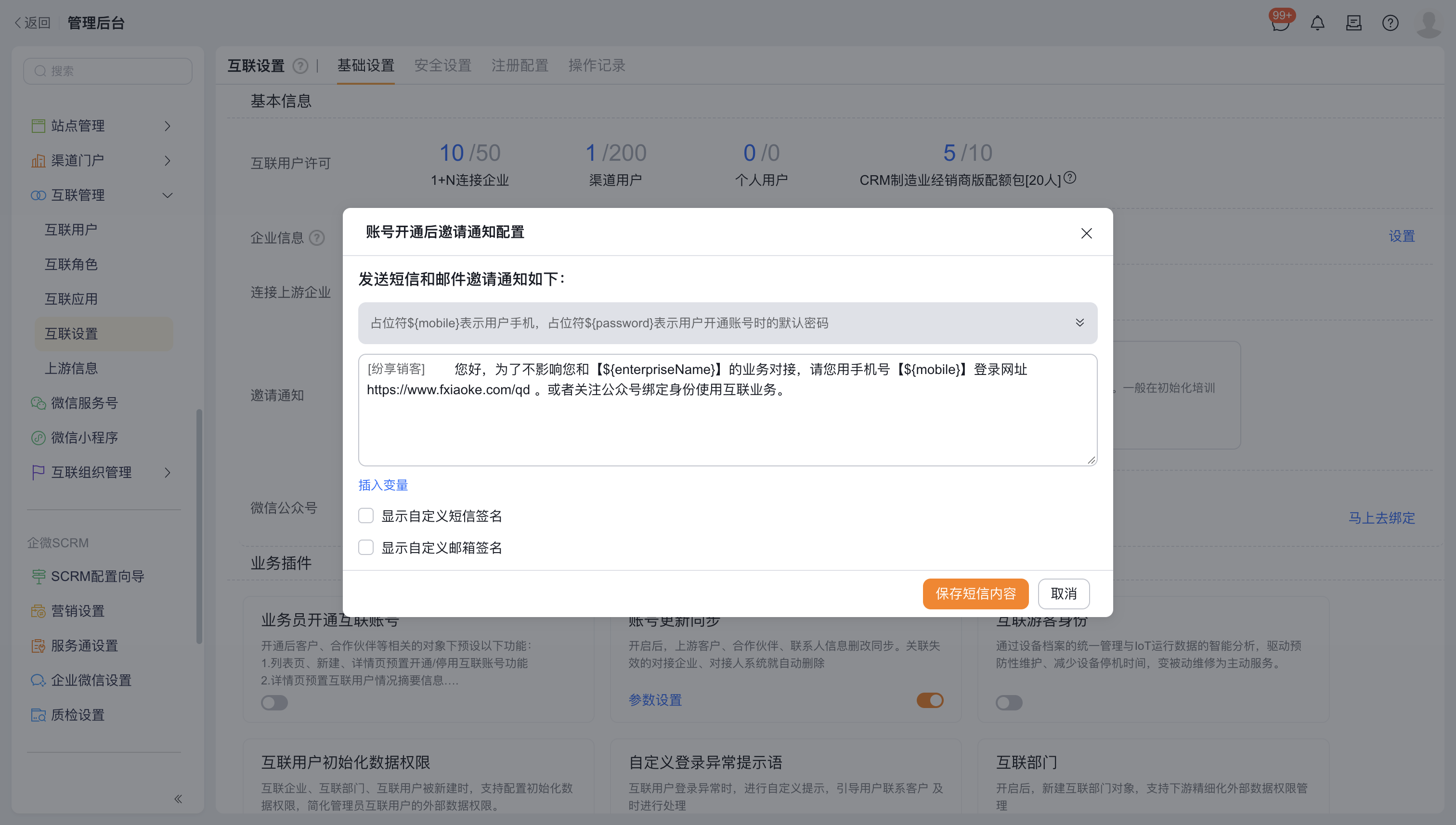Image resolution: width=1456 pixels, height=825 pixels.
Task: Click the 微信服务号 sidebar icon
Action: click(x=38, y=403)
